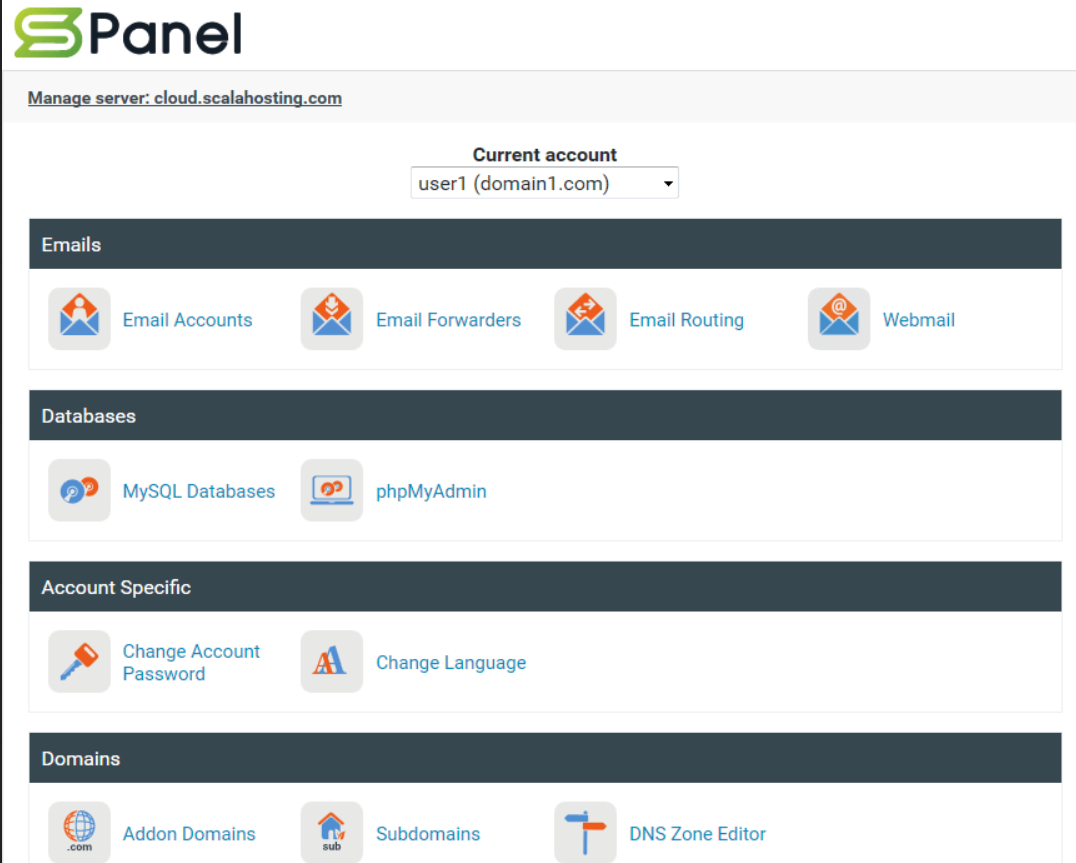The height and width of the screenshot is (863, 1076).
Task: Click the phpMyAdmin laptop icon
Action: 332,490
